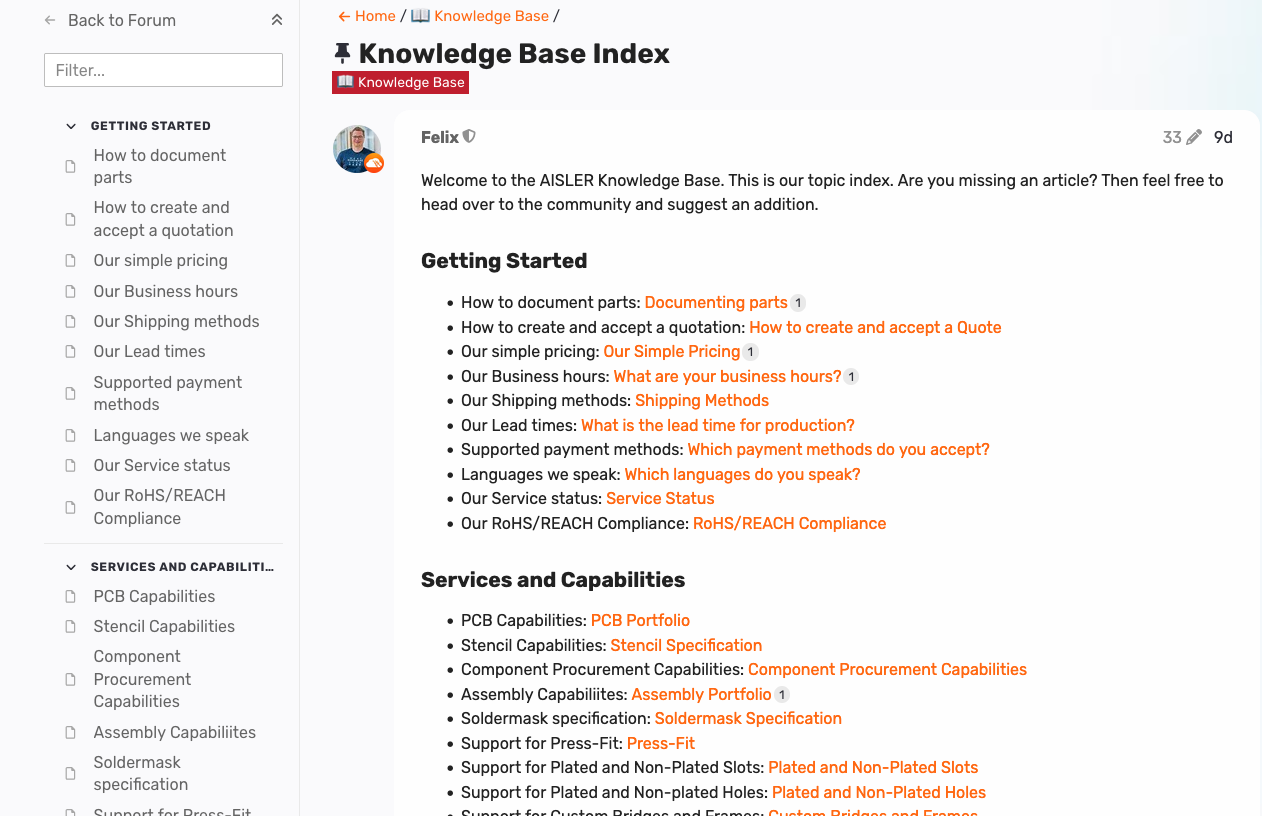Image resolution: width=1262 pixels, height=816 pixels.
Task: Click the sidebar Filter input field
Action: pos(163,70)
